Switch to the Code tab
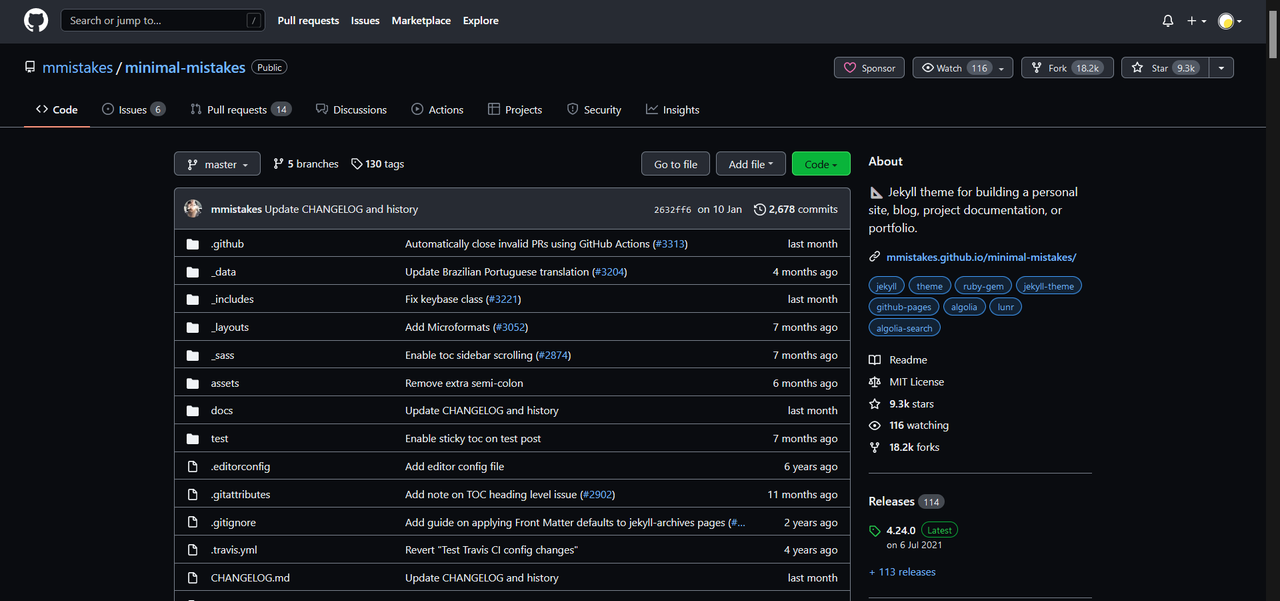 (x=57, y=110)
